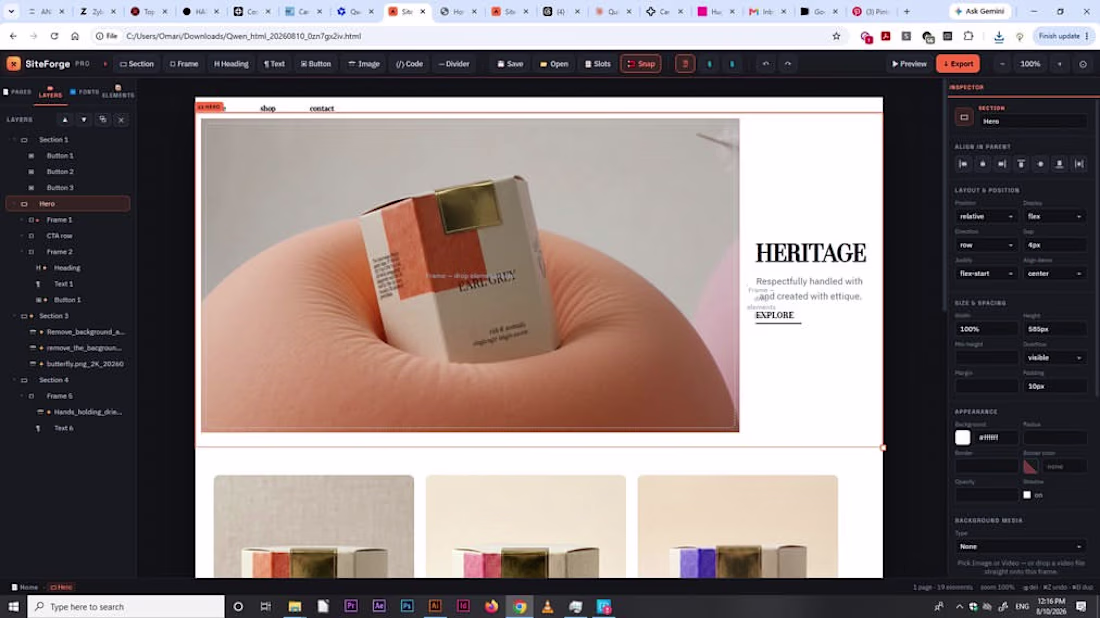Insert a Frame element from toolbar
This screenshot has height=618, width=1100.
click(184, 64)
